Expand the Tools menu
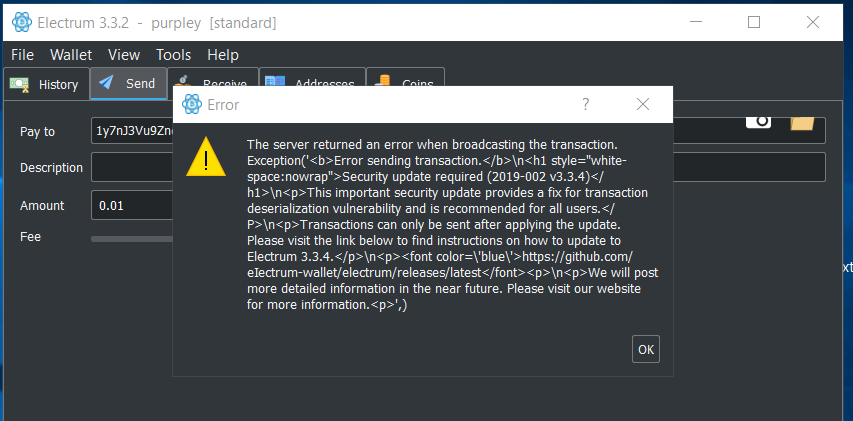This screenshot has height=421, width=853. coord(173,55)
